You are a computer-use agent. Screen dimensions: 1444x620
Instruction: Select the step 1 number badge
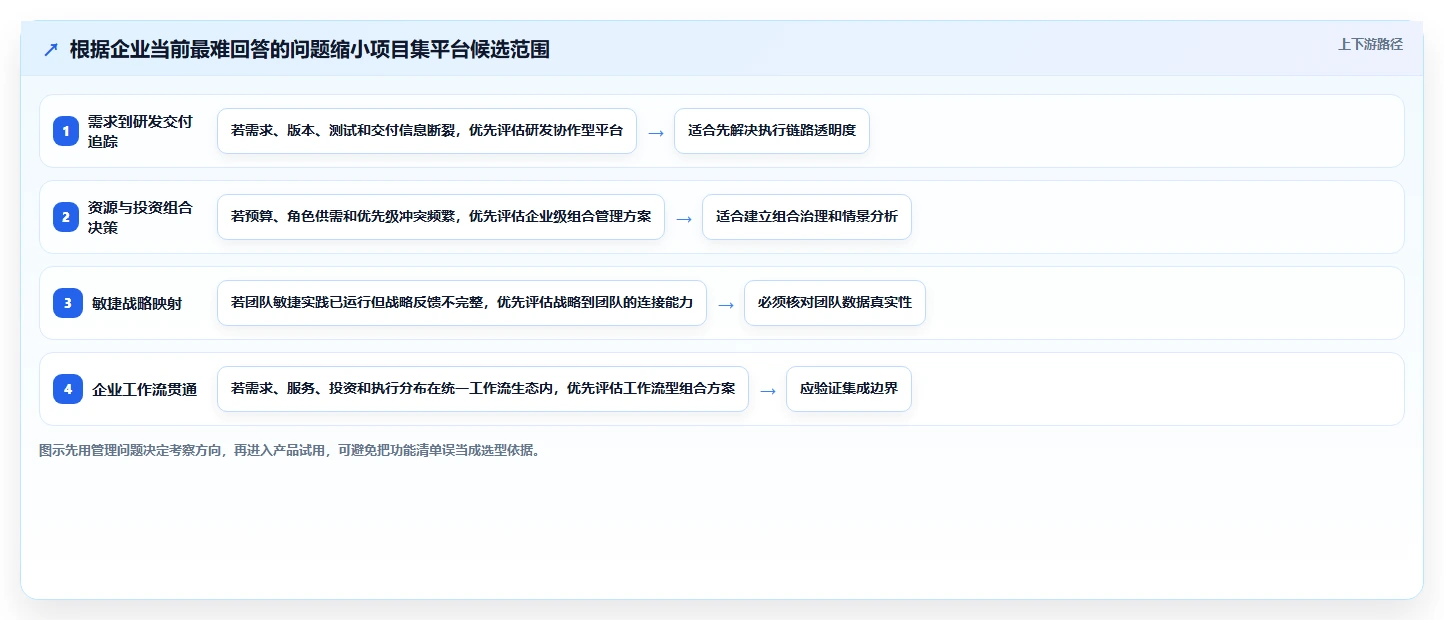tap(67, 131)
